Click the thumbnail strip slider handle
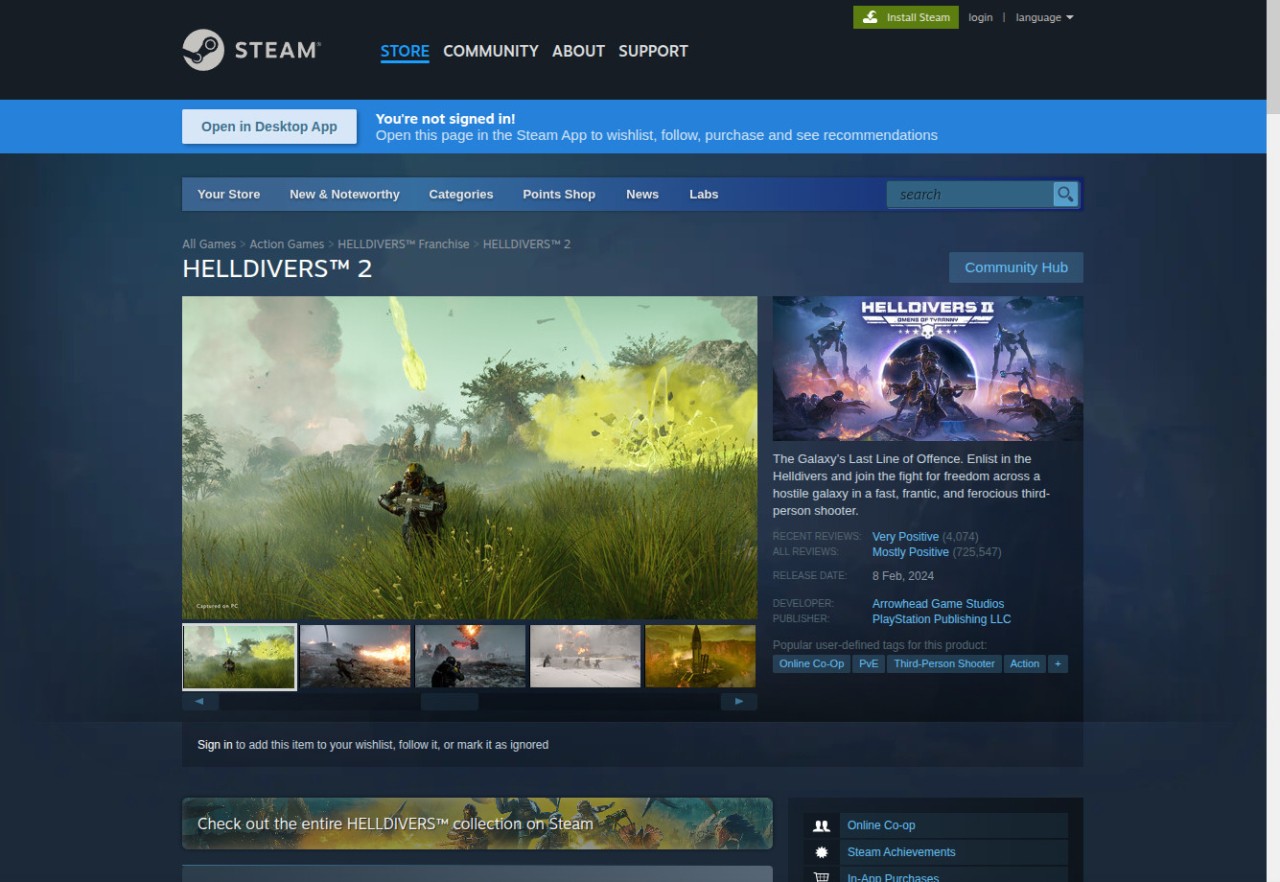The height and width of the screenshot is (882, 1280). pyautogui.click(x=449, y=701)
